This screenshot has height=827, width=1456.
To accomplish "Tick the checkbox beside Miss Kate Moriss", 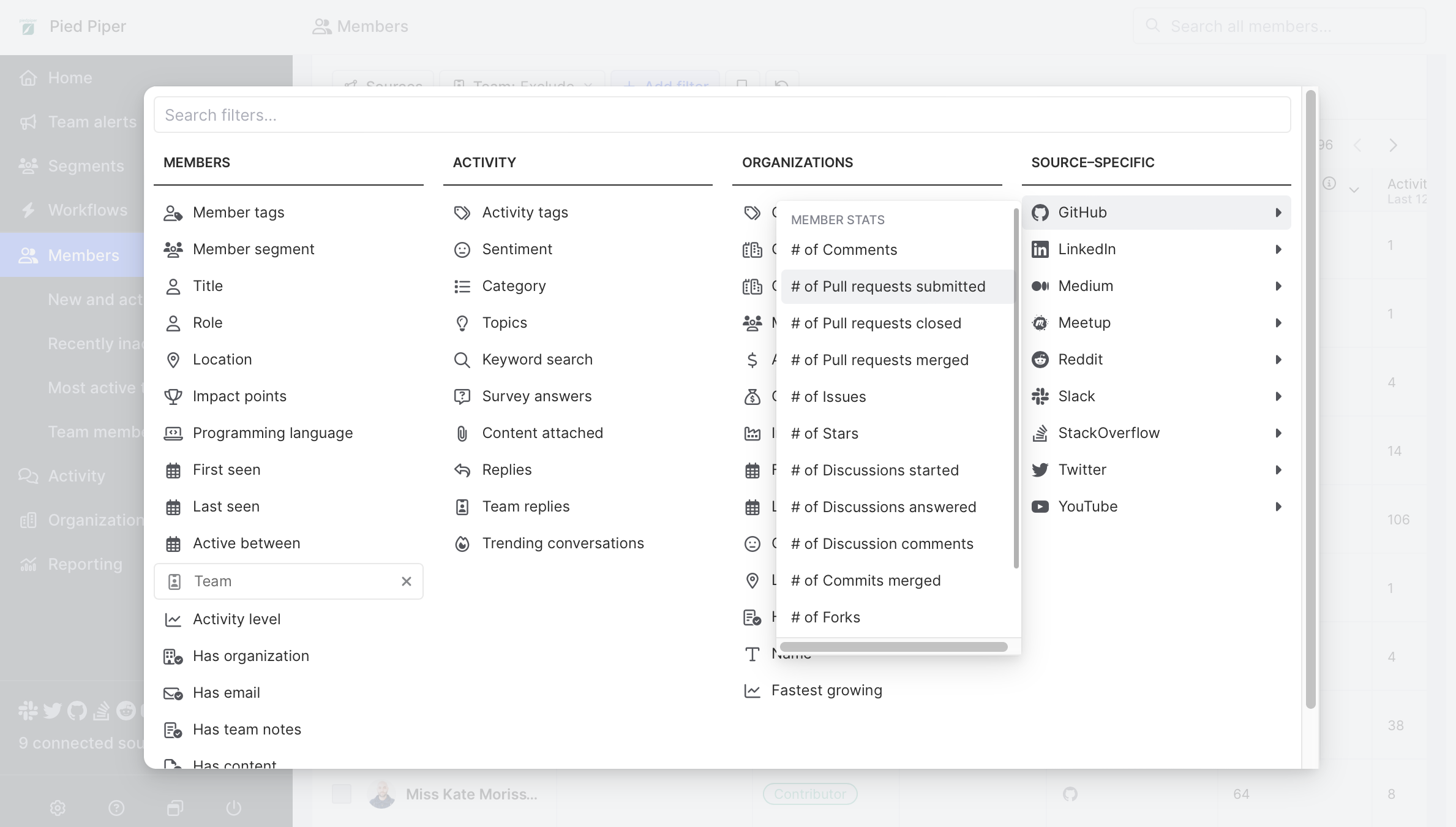I will pos(342,794).
